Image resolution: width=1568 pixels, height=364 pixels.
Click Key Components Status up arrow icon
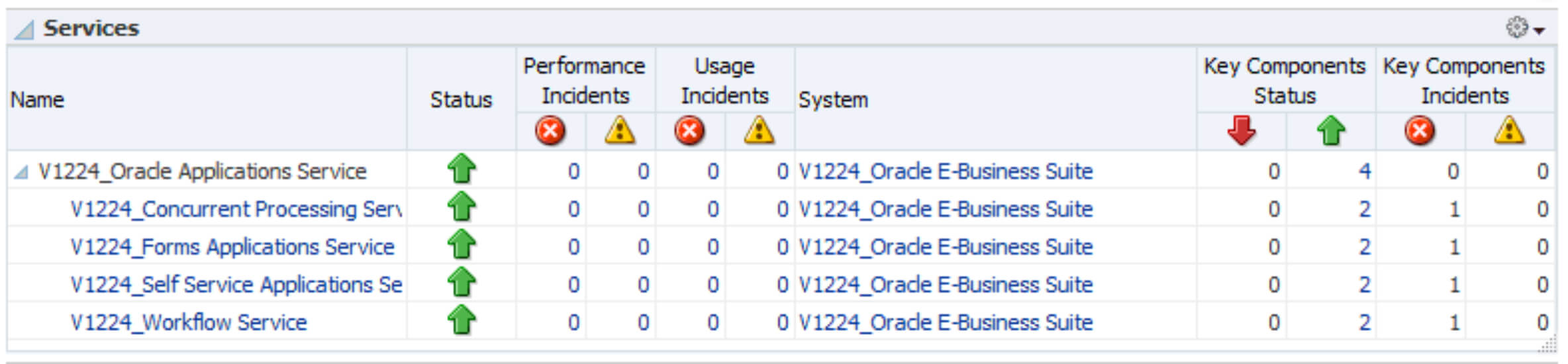(x=1331, y=130)
